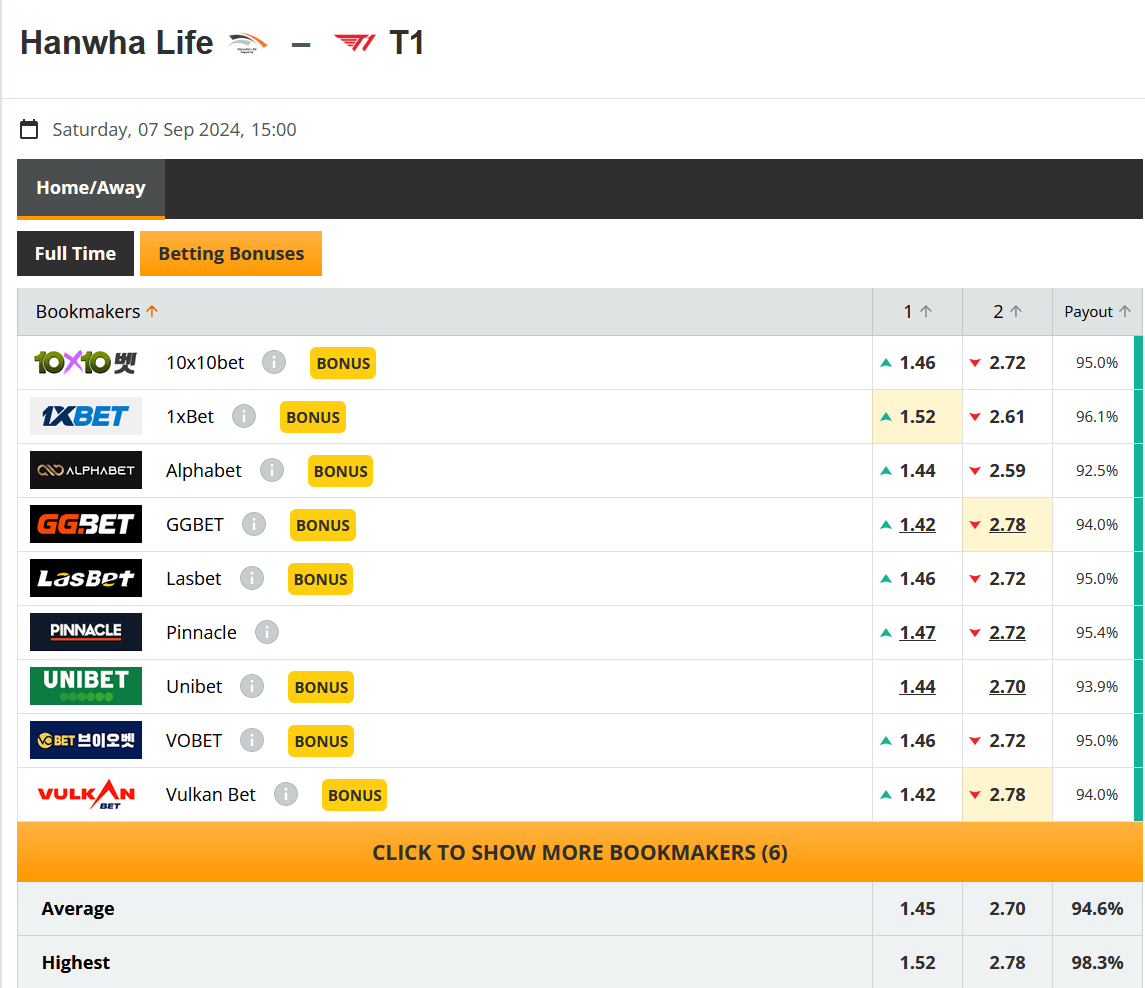Click 10x10bet BONUS badge
Viewport: 1145px width, 988px height.
pyautogui.click(x=343, y=363)
